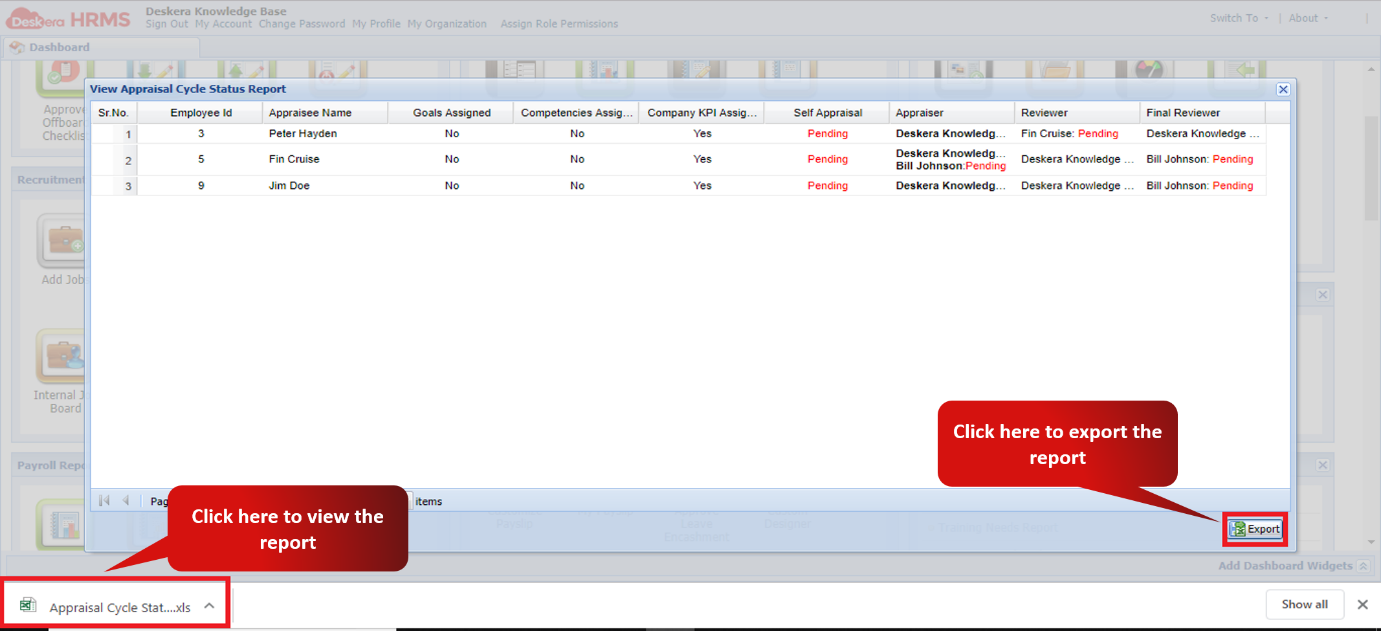Expand options for the downloaded xls file
Screen dimensions: 1381x631
pos(209,604)
